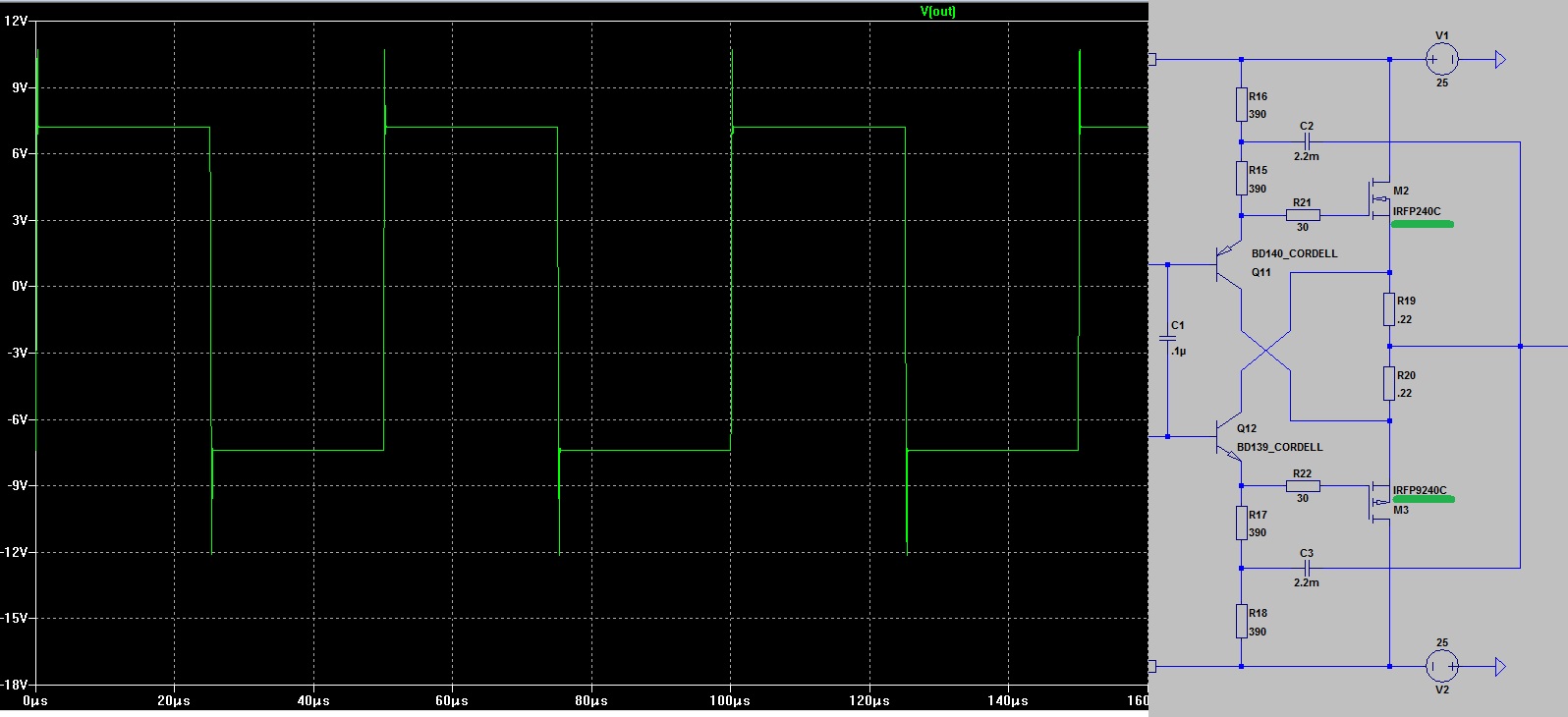Click the C3 capacitor symbol

(x=1307, y=568)
